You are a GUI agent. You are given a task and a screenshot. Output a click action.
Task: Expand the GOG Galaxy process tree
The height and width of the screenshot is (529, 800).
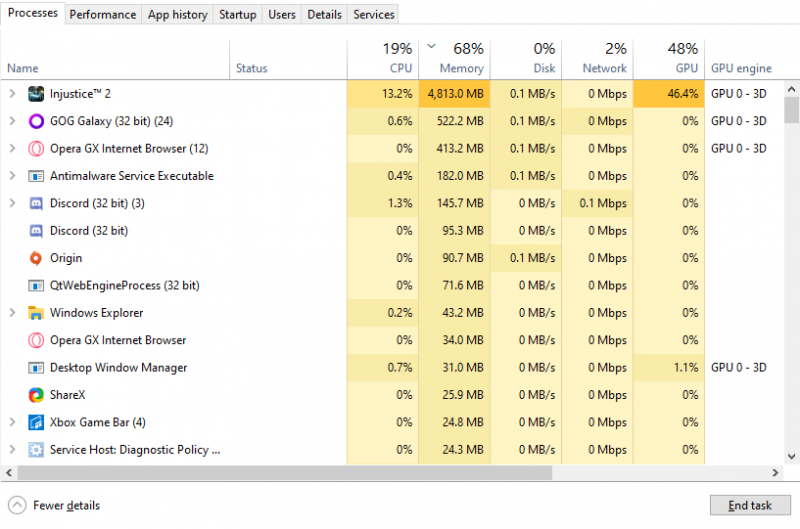pos(12,121)
